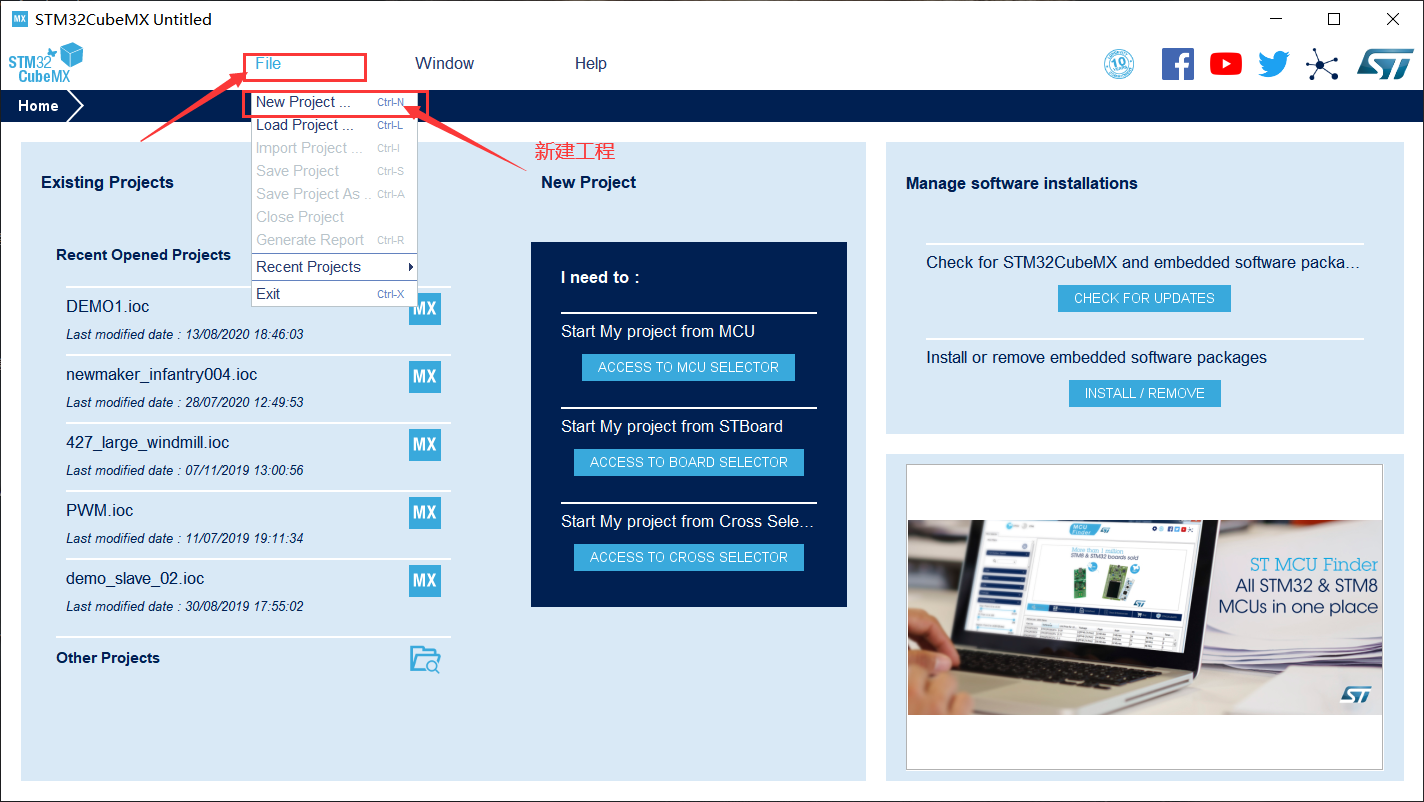Choose Load Project from File menu
Screen dimensions: 1424x802
[x=334, y=125]
